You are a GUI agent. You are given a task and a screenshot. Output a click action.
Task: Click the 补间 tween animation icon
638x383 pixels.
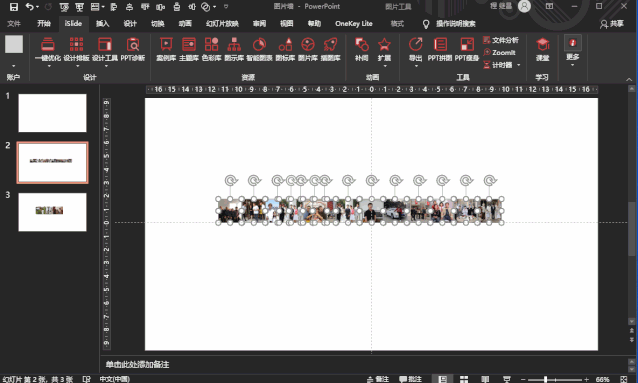pos(361,44)
